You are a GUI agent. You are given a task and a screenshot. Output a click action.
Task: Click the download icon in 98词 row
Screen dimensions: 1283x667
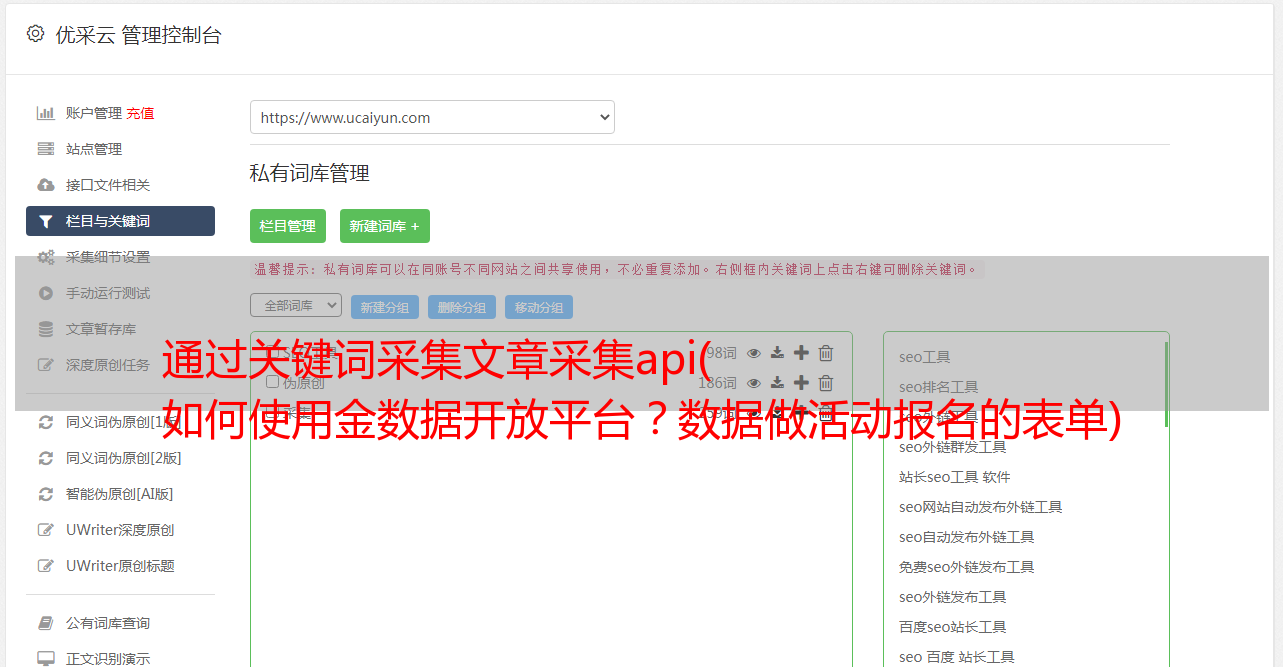[x=777, y=353]
